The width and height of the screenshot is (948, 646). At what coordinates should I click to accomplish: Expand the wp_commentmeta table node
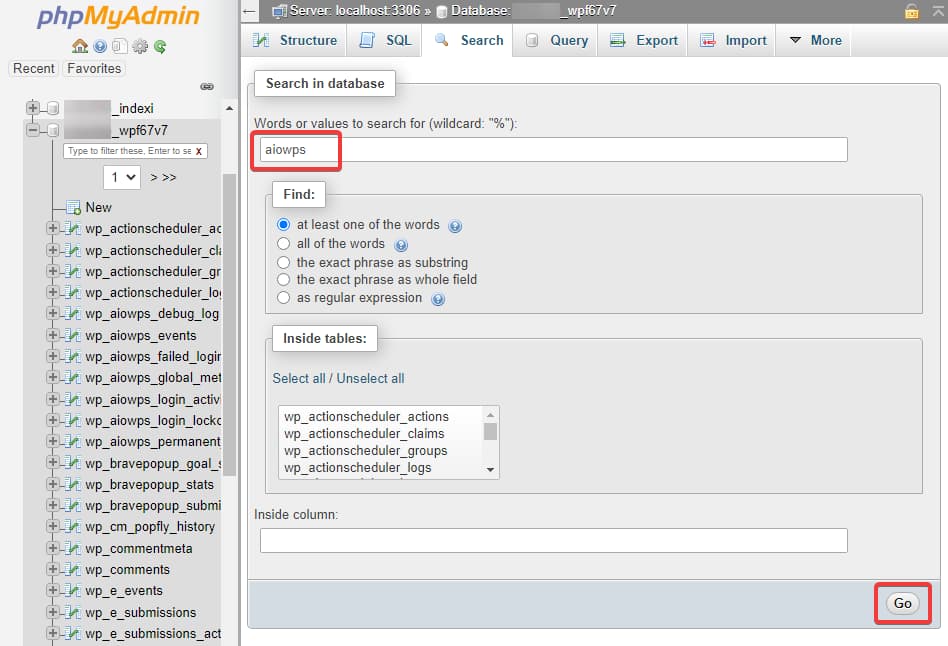(53, 548)
